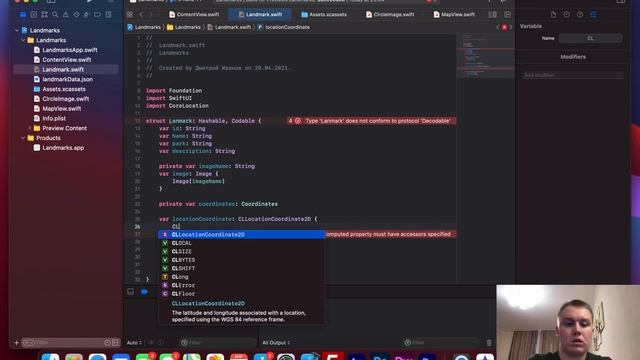Open the Debug navigator icon

(x=87, y=15)
